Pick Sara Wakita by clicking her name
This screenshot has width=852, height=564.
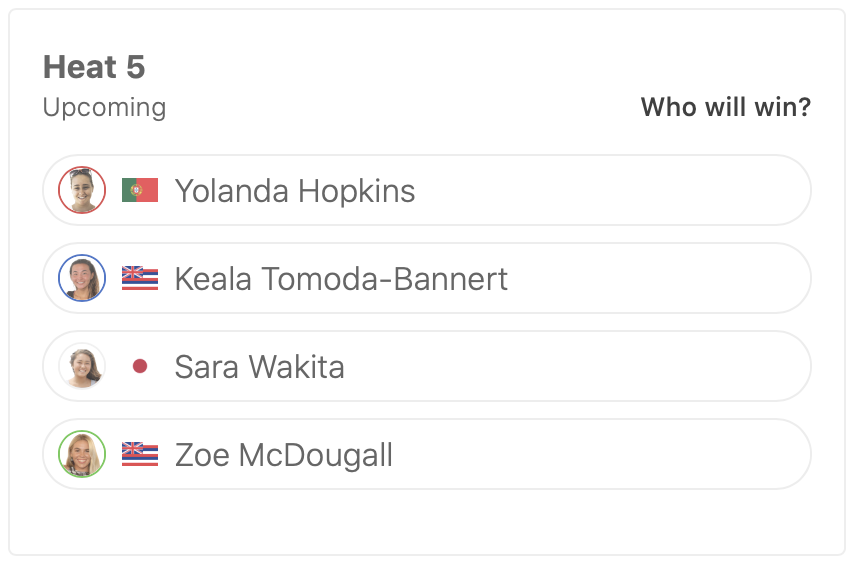[259, 366]
